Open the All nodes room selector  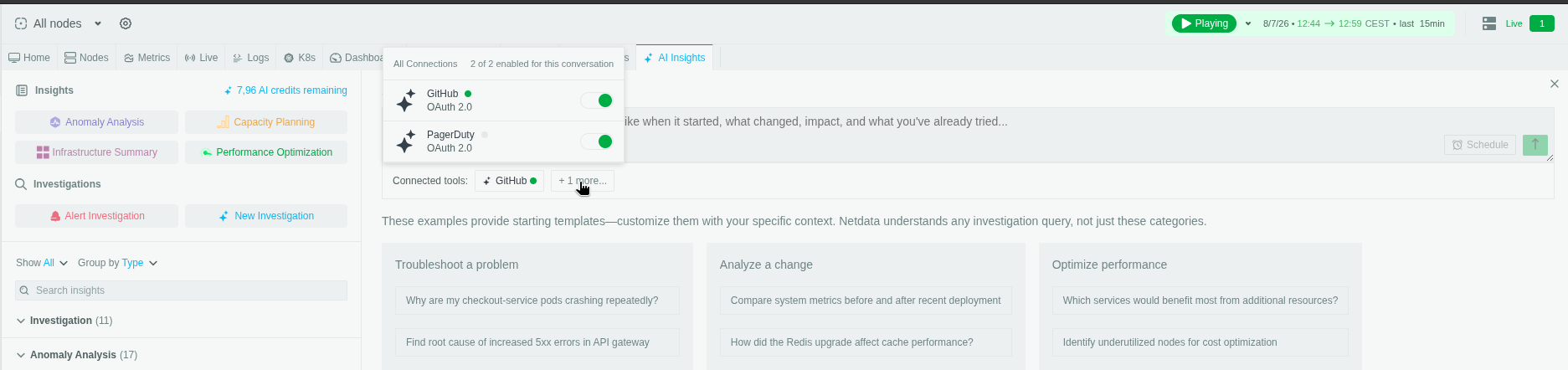click(59, 23)
